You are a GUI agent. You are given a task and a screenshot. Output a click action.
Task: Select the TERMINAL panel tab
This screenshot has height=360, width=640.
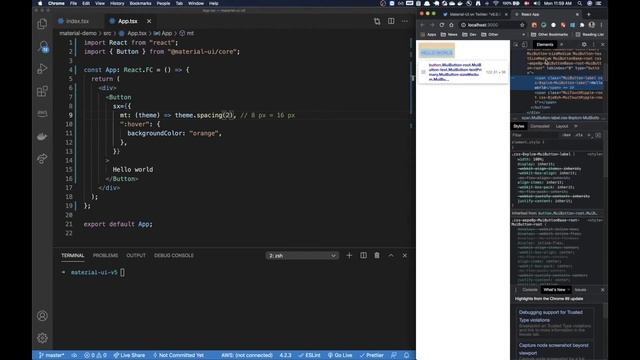click(73, 256)
